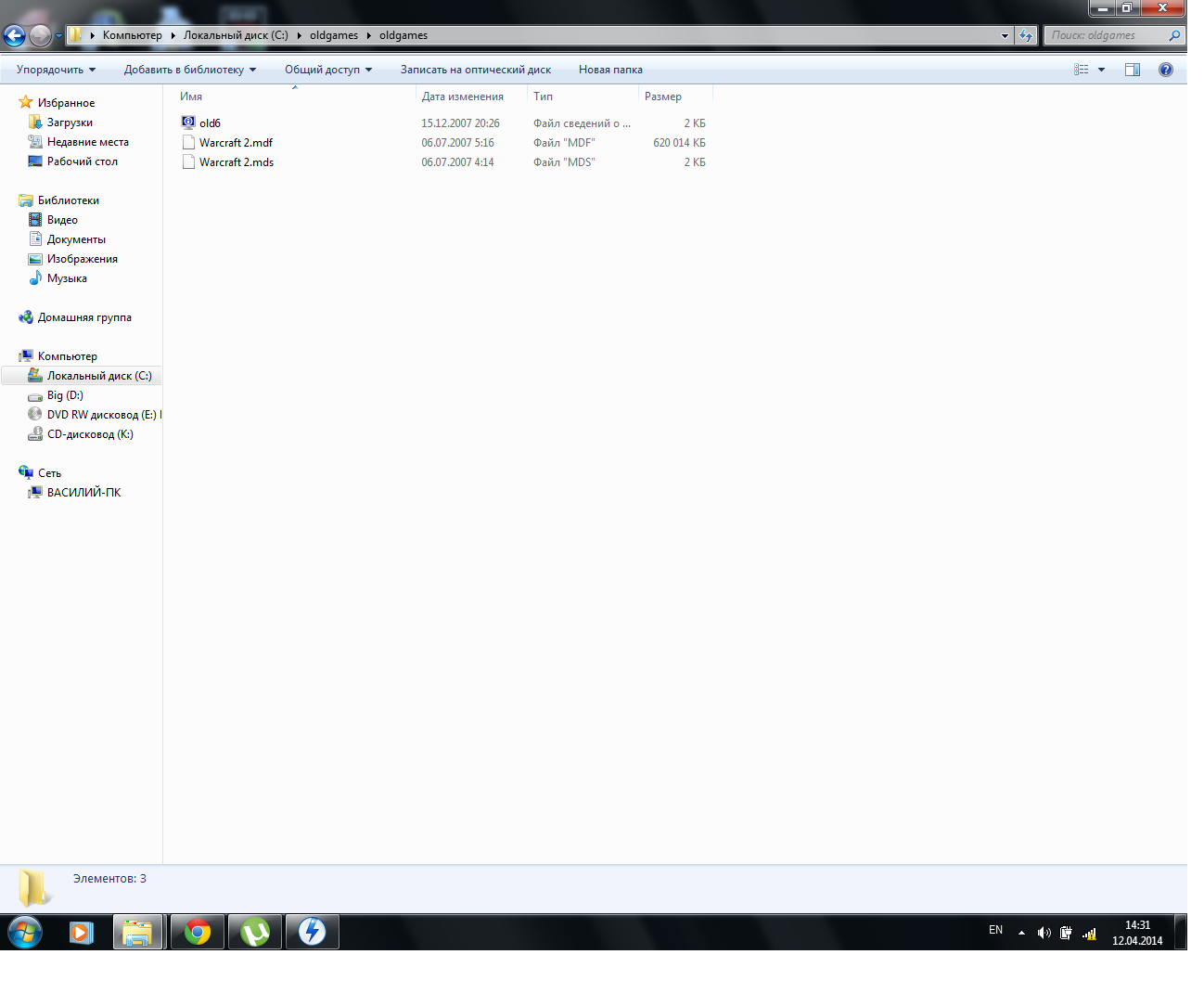Create a folder with 'Новая папка'
Screen dimensions: 1204x993
(610, 70)
